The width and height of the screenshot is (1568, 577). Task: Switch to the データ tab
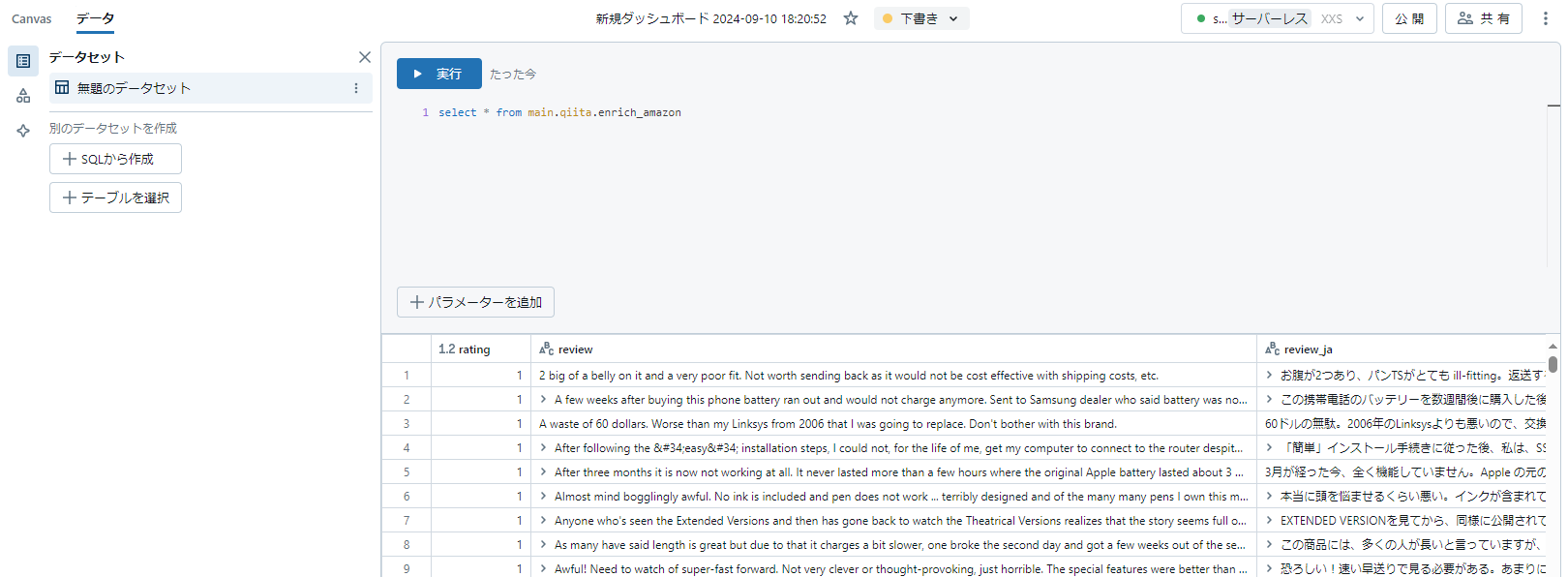95,18
